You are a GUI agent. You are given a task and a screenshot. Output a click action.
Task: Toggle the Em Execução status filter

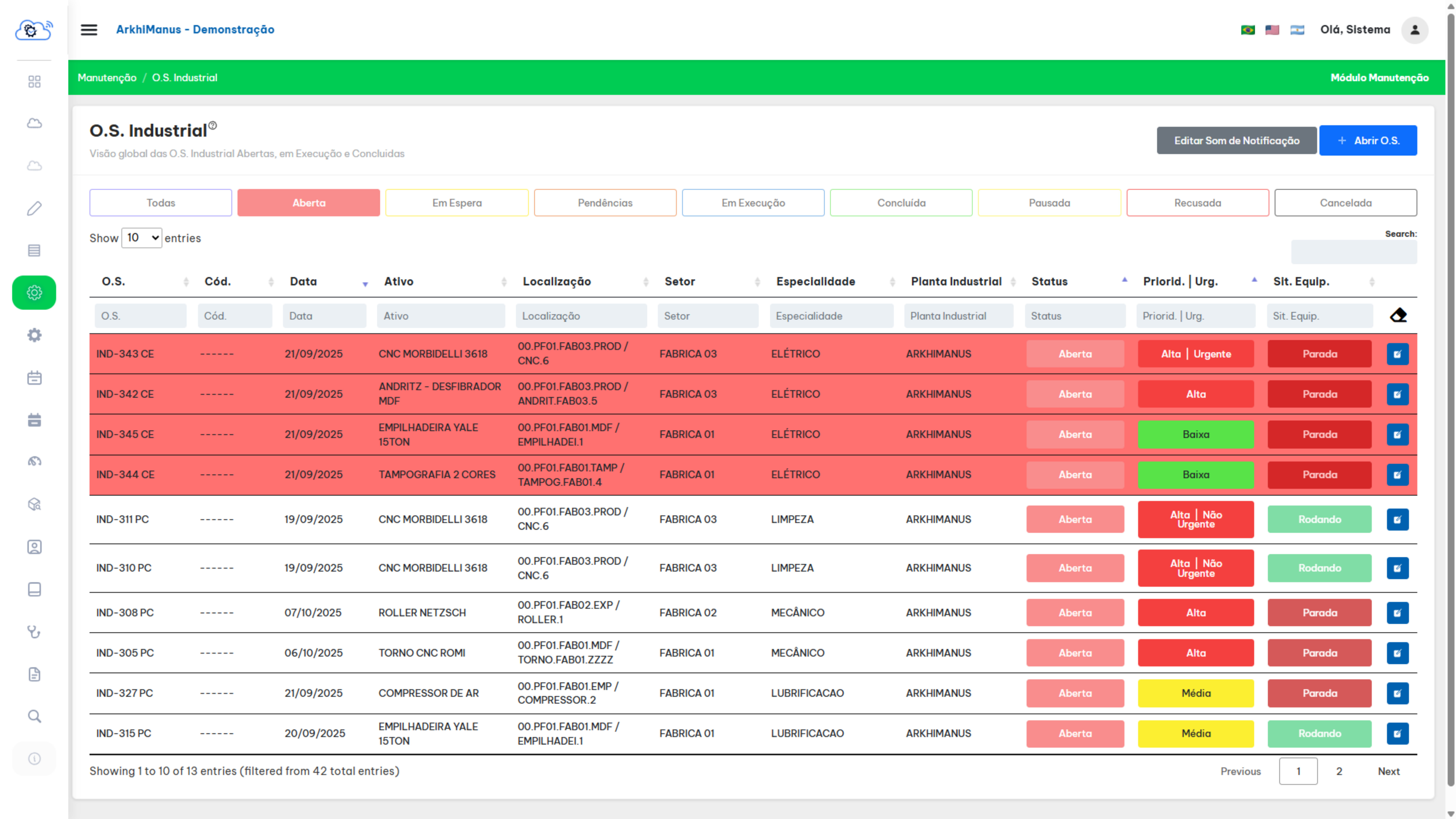coord(753,203)
